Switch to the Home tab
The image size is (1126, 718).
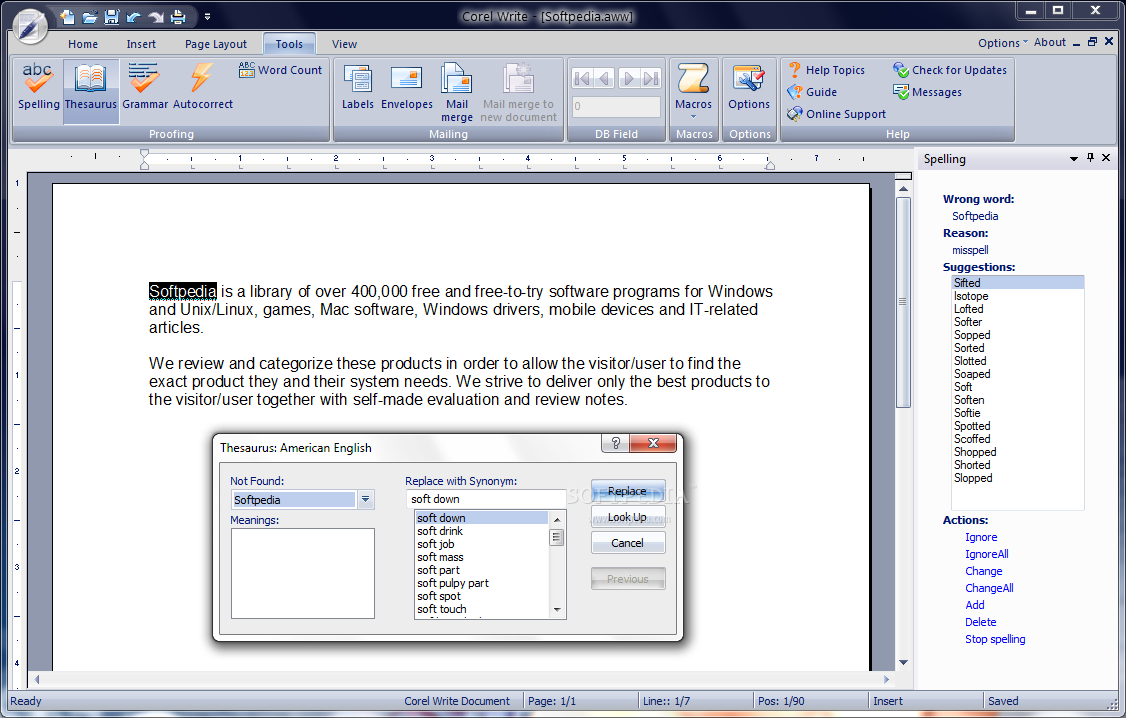(x=83, y=44)
